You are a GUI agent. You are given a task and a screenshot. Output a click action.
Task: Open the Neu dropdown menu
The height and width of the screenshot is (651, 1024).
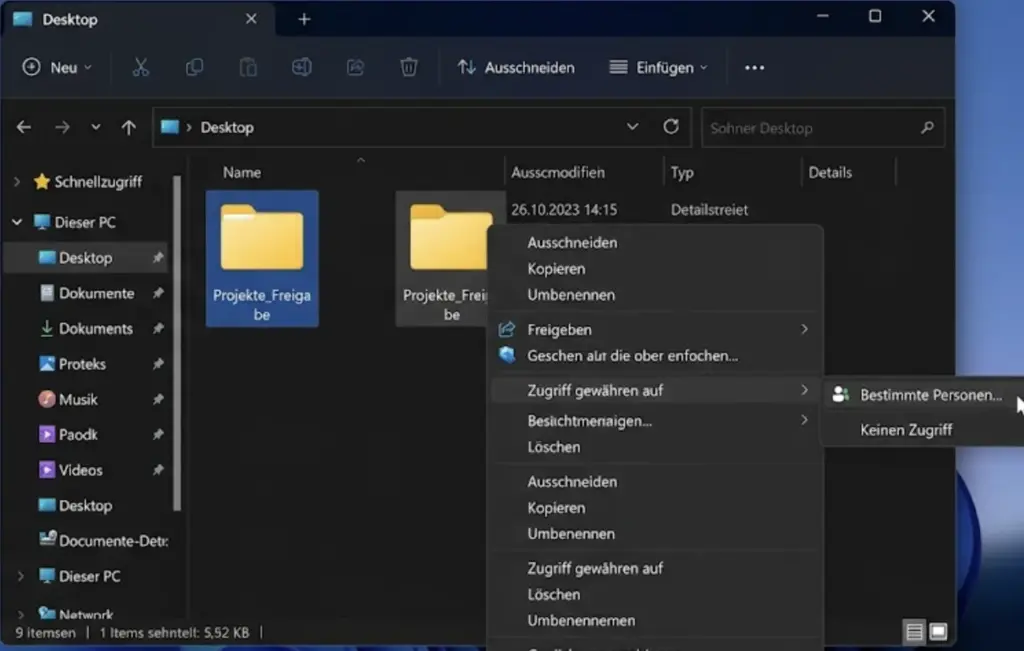[57, 67]
